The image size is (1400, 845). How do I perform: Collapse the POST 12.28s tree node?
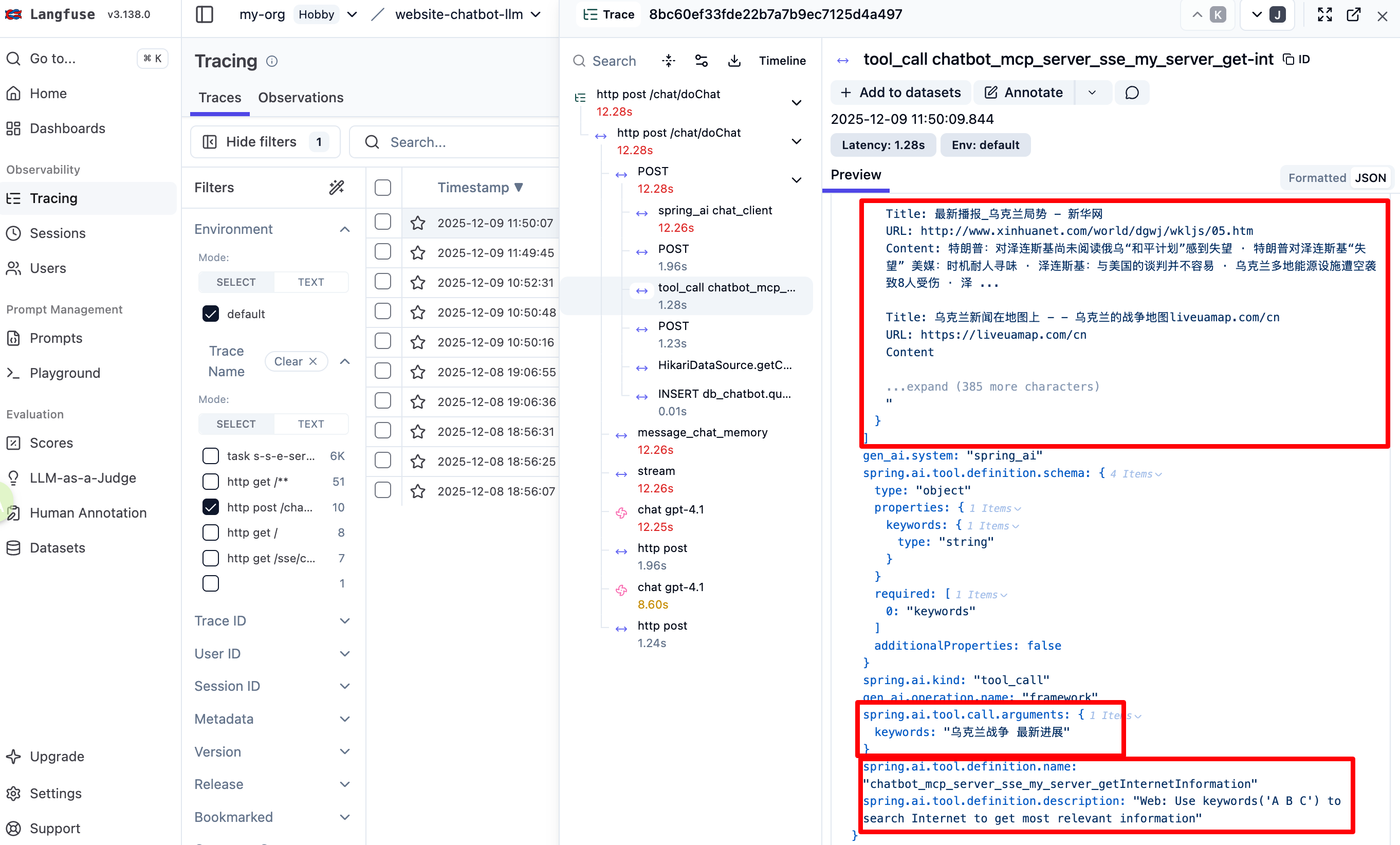tap(796, 180)
